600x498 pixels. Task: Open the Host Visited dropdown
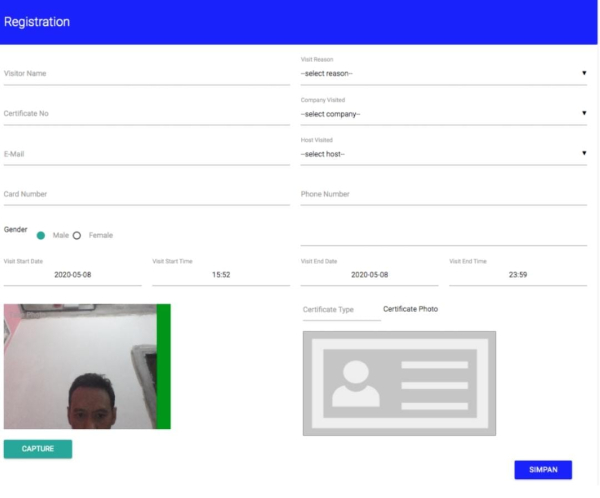coord(443,153)
